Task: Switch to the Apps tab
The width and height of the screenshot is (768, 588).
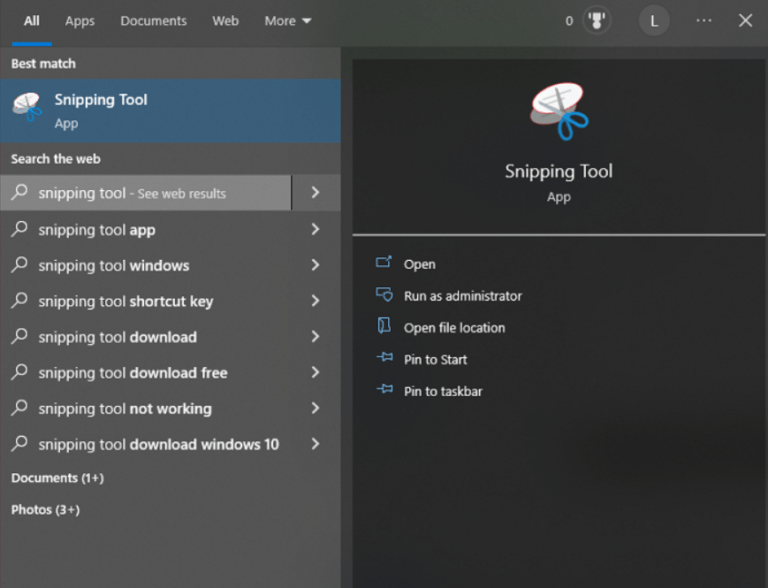Action: point(80,21)
